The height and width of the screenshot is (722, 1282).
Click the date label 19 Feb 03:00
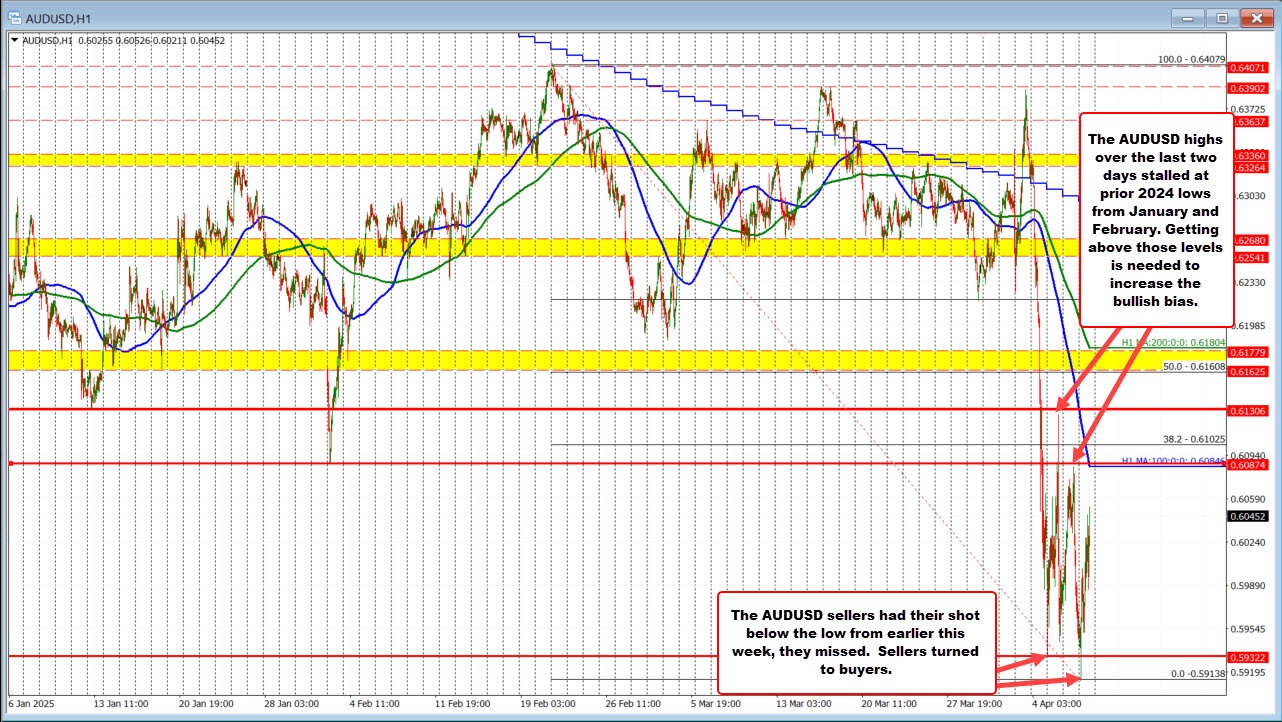[549, 703]
